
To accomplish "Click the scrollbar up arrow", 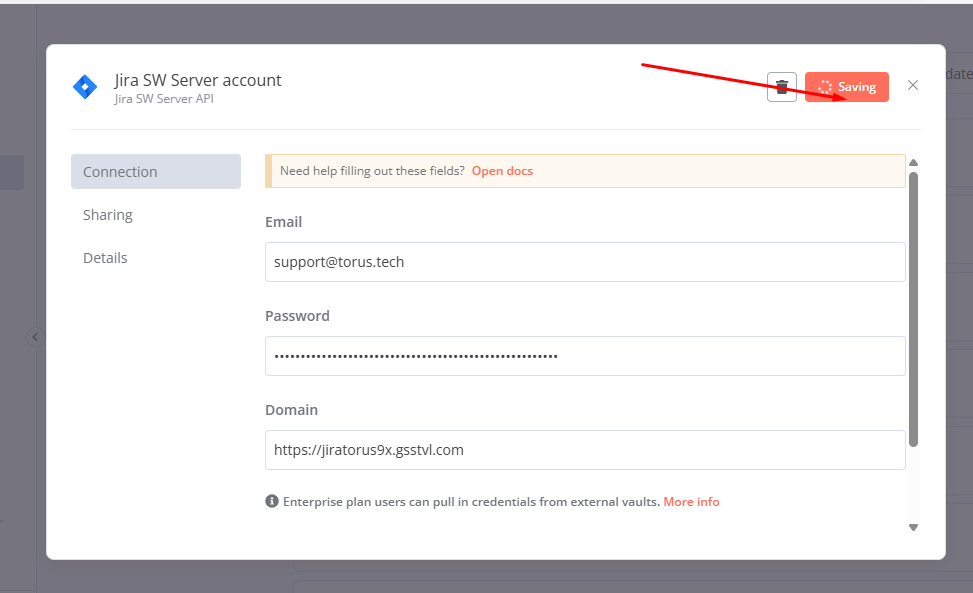I will (x=913, y=163).
